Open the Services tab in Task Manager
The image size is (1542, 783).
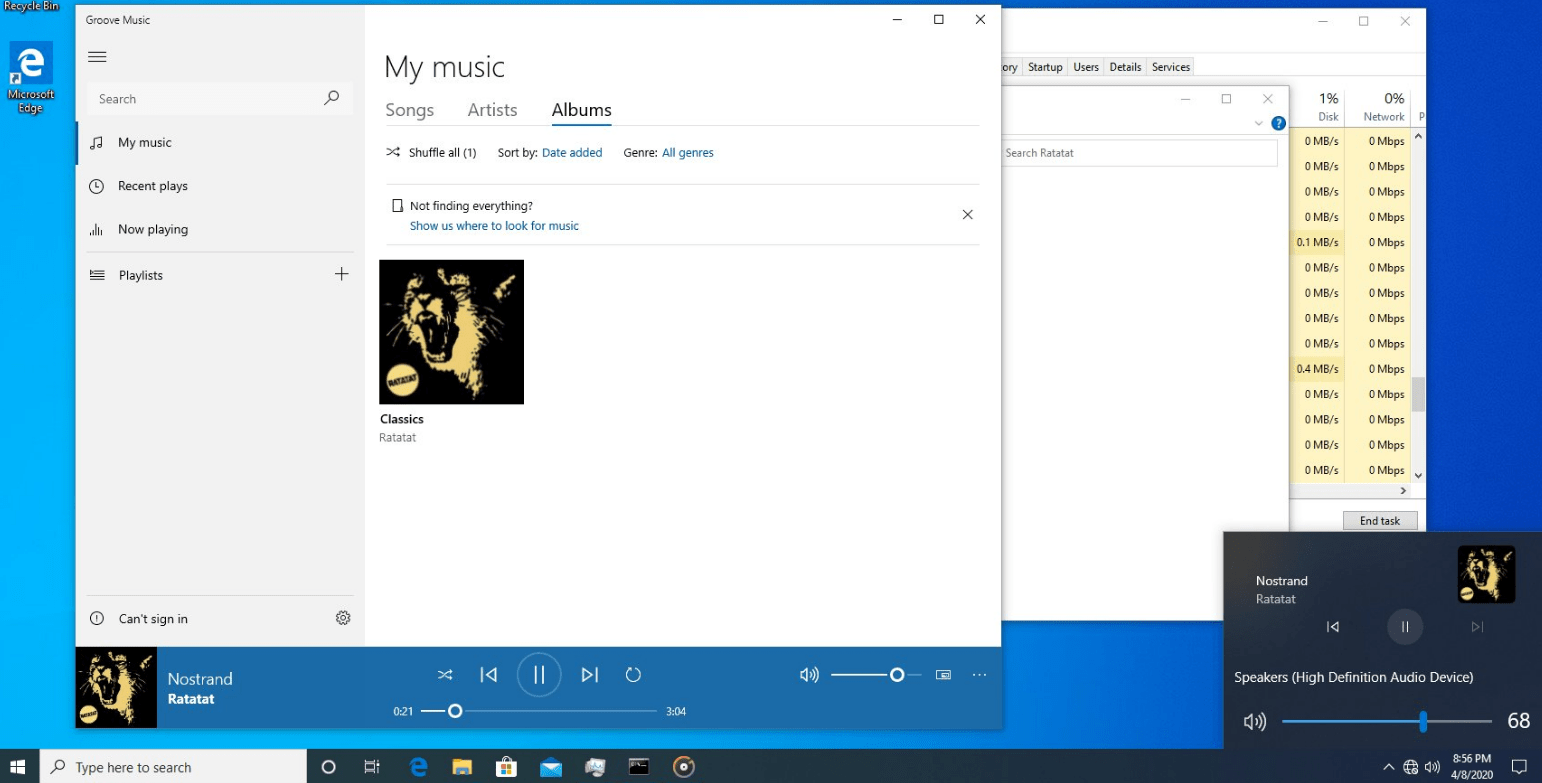(1171, 67)
